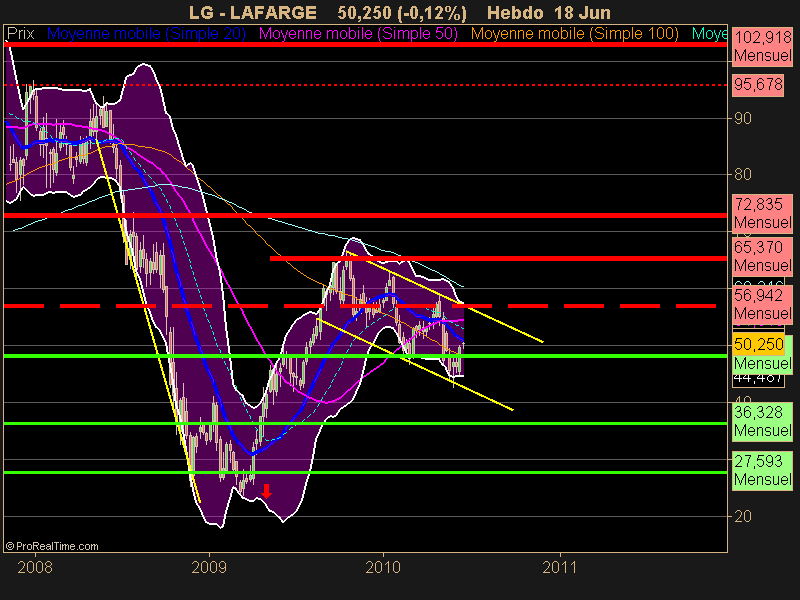
Task: Click the 95,678 price label
Action: click(x=758, y=84)
